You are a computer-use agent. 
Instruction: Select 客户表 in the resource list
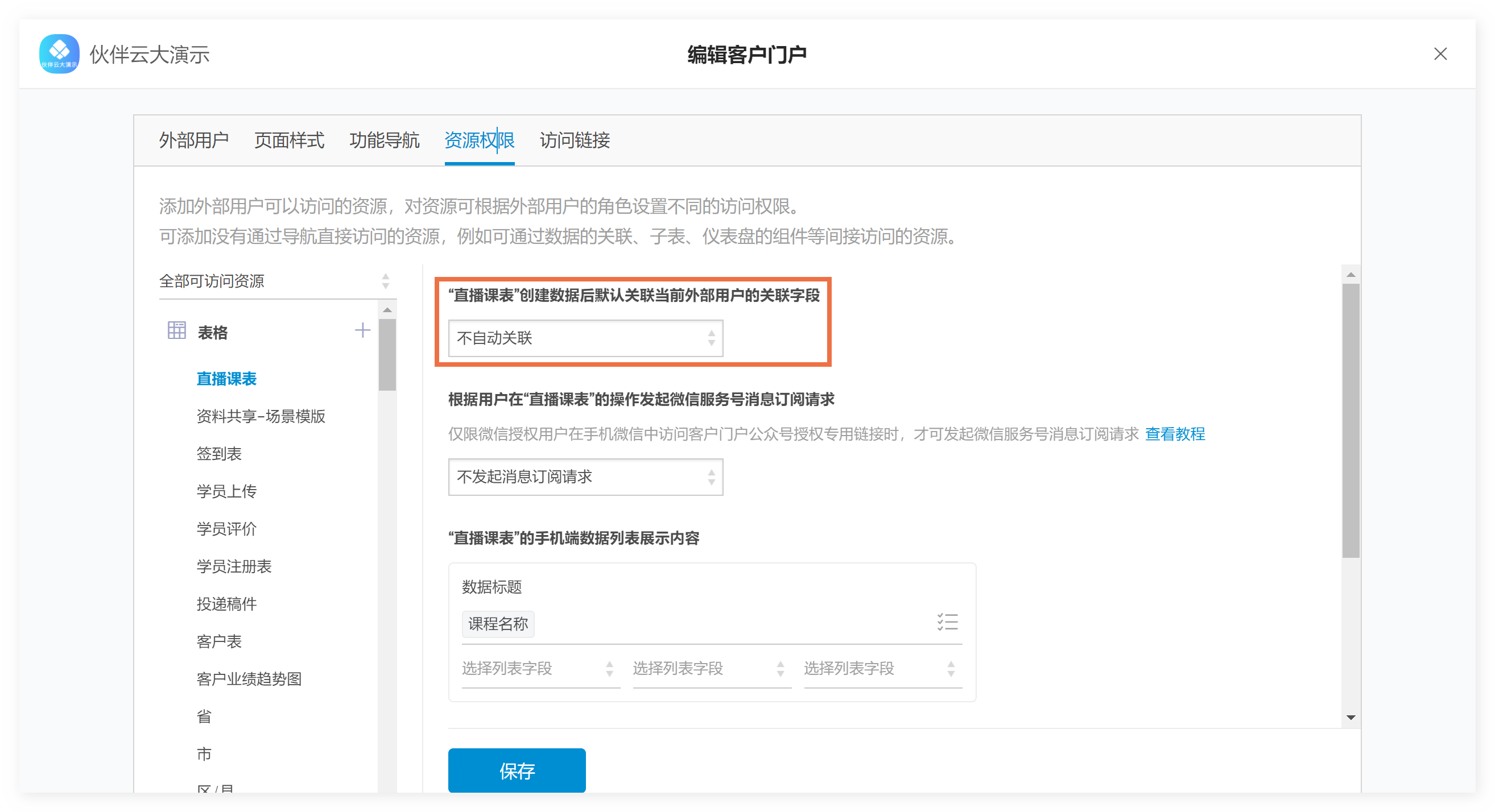click(x=219, y=641)
